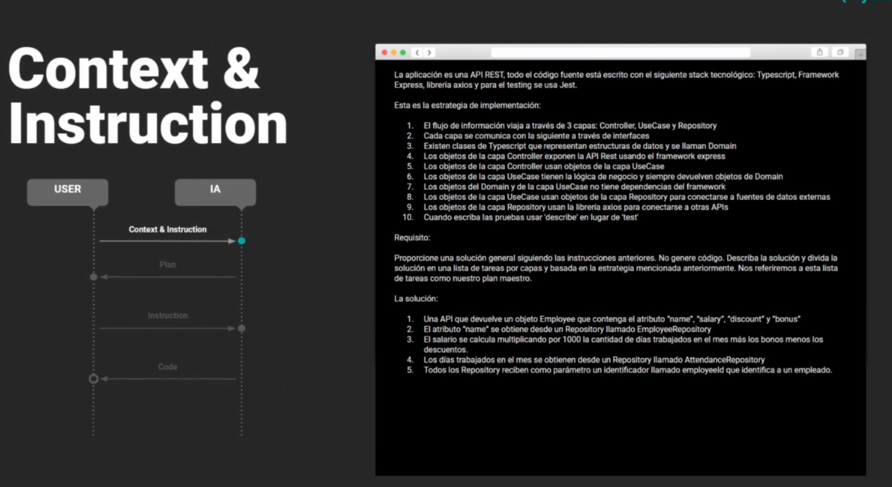Image resolution: width=892 pixels, height=487 pixels.
Task: Click the yellow minimize window button
Action: (x=393, y=52)
